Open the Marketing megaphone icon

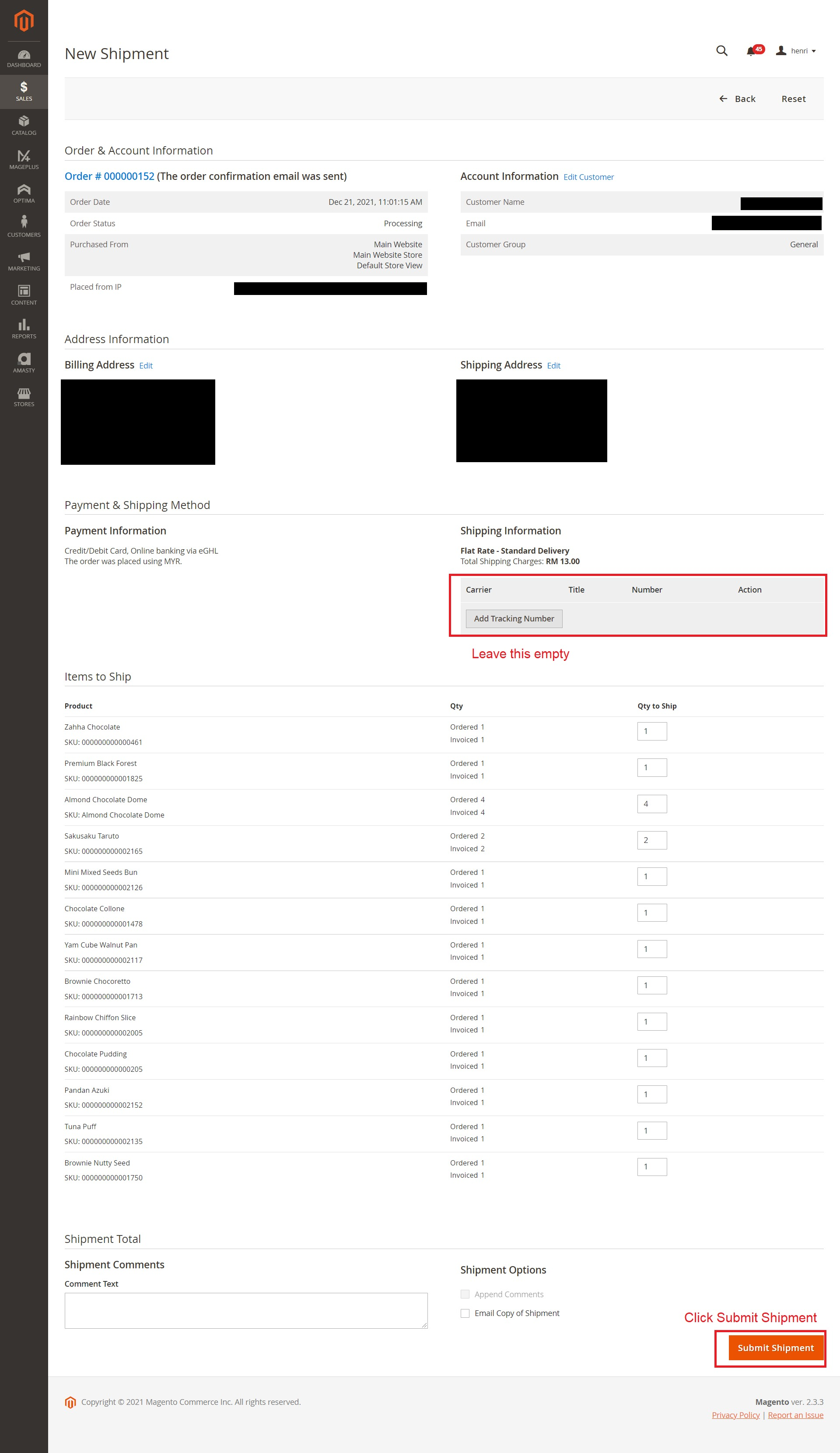[x=24, y=260]
